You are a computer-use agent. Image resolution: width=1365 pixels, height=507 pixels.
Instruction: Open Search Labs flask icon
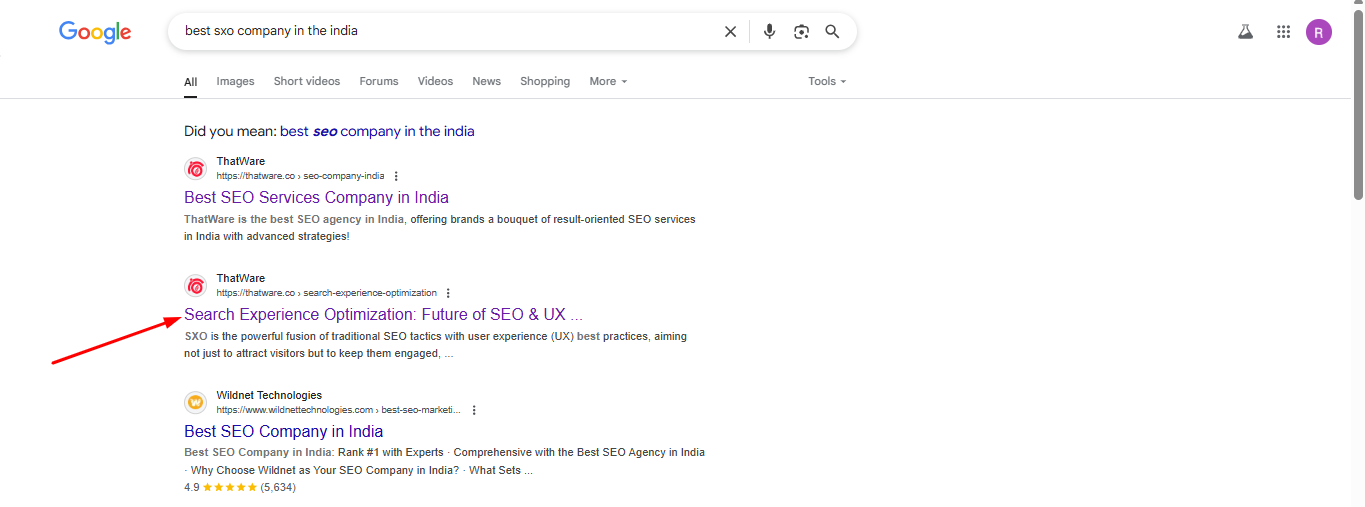coord(1245,32)
